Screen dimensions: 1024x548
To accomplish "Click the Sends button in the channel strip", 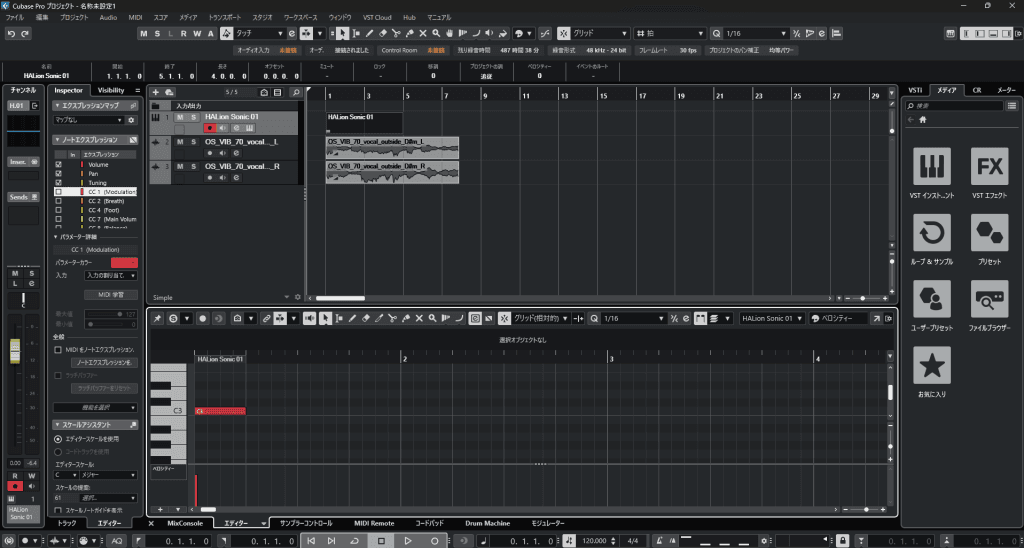I will tap(24, 197).
